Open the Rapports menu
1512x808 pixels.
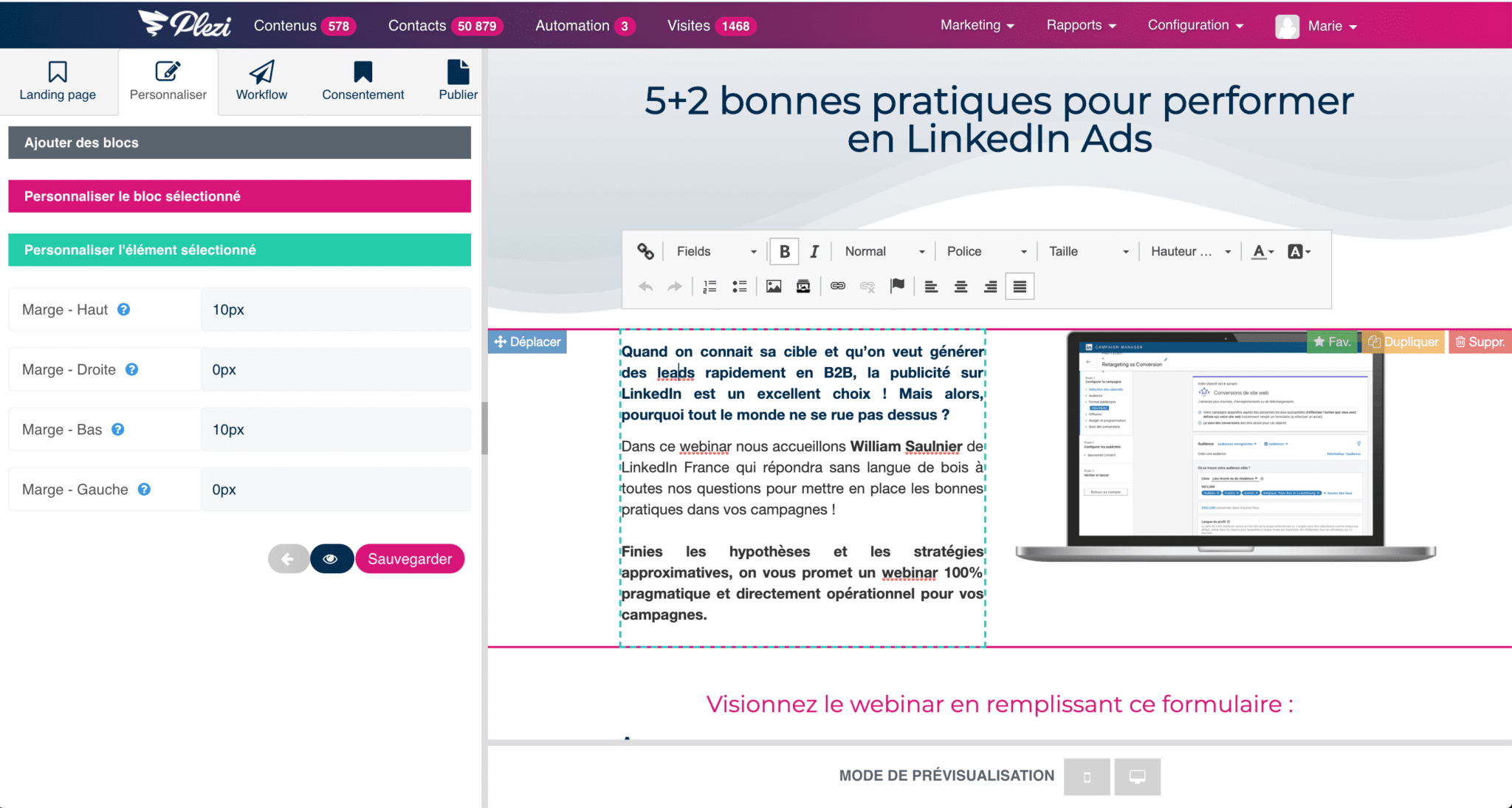point(1081,25)
